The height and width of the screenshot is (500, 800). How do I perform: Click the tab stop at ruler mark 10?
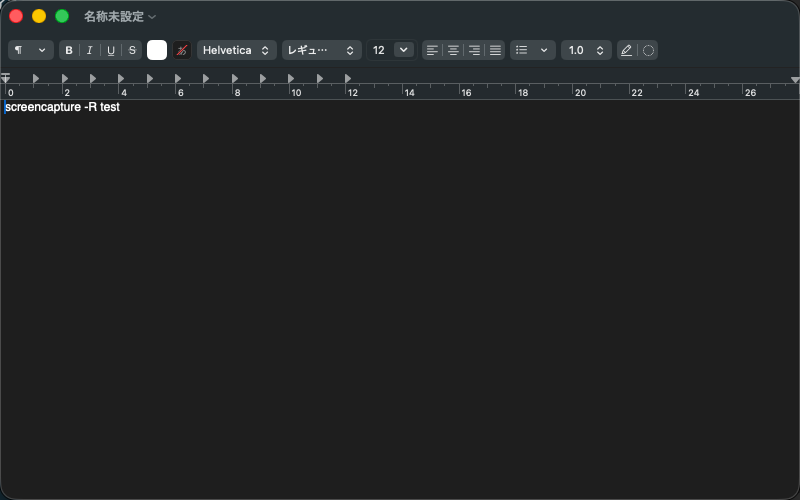291,78
